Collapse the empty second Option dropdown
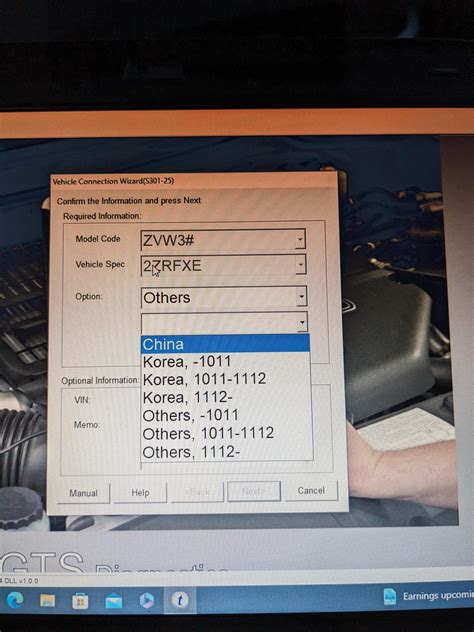This screenshot has height=632, width=474. click(x=302, y=322)
